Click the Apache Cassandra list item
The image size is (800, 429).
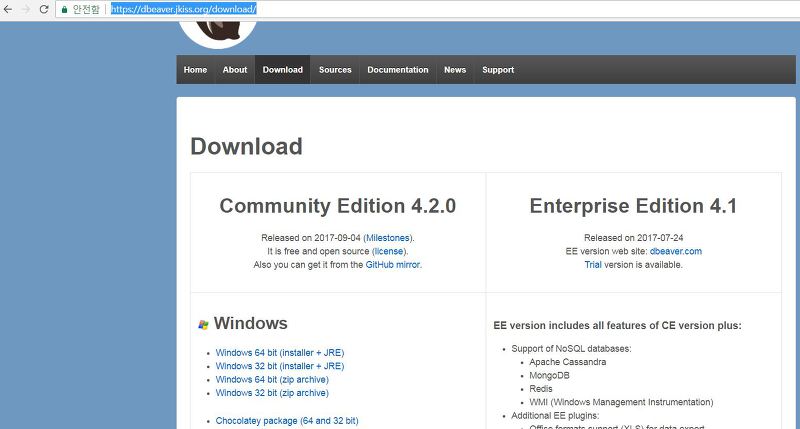tap(567, 362)
